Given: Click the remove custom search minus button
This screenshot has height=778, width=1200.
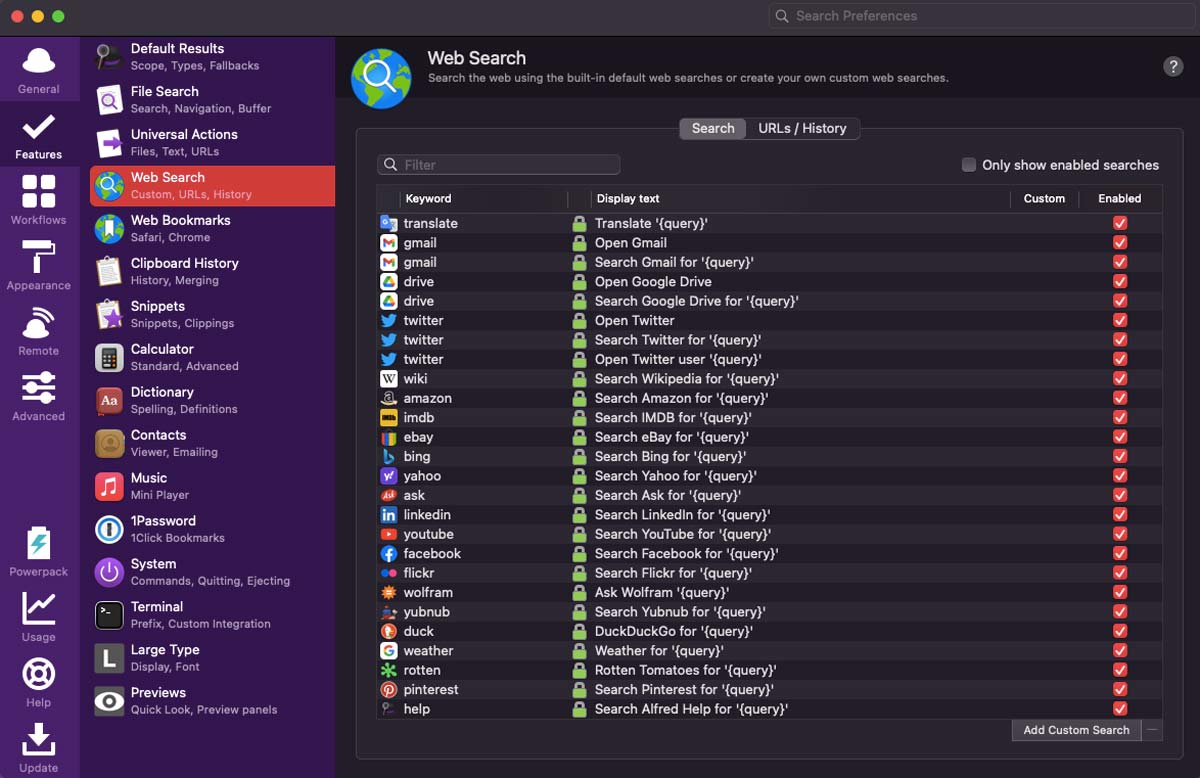Looking at the screenshot, I should [1152, 730].
